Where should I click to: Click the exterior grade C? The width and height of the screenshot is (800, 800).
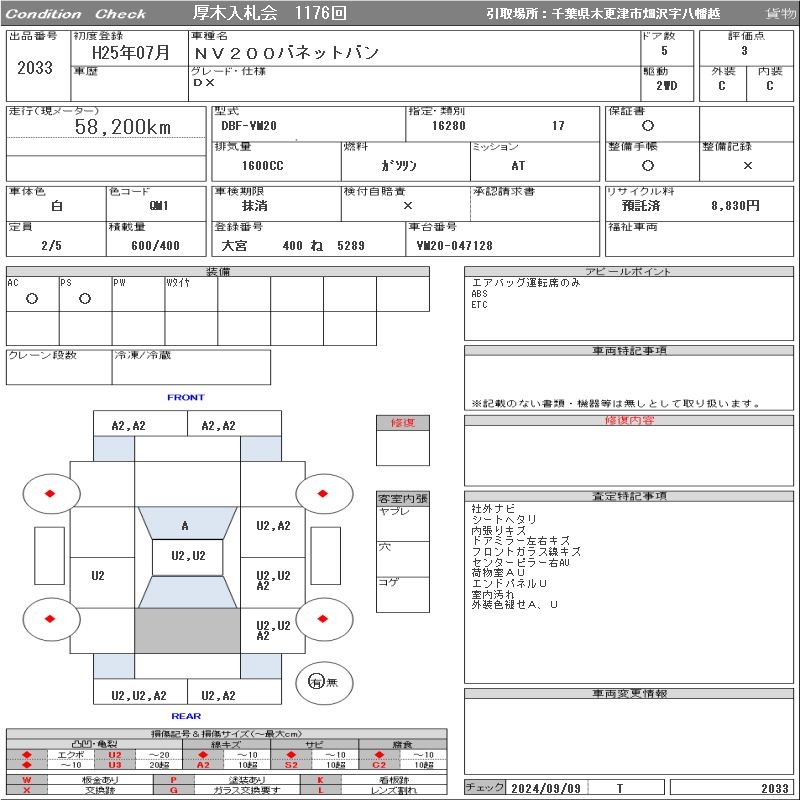(x=721, y=86)
